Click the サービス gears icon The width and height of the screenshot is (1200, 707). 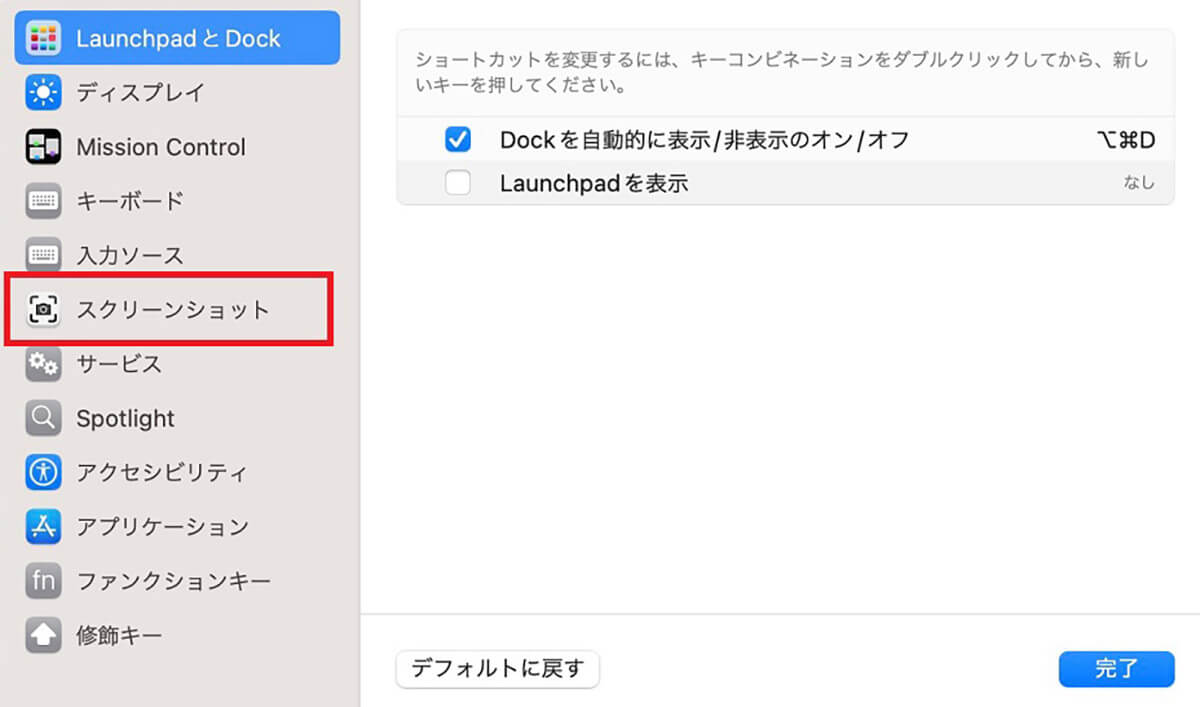pyautogui.click(x=43, y=364)
